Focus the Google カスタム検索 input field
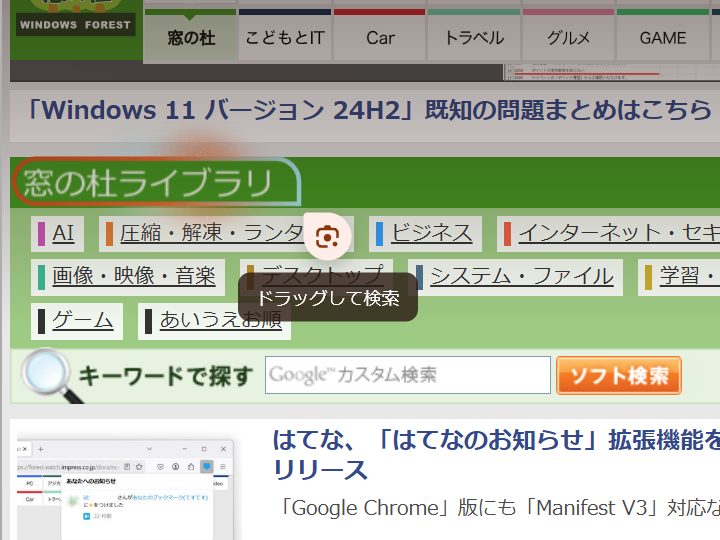The height and width of the screenshot is (540, 720). [x=408, y=375]
